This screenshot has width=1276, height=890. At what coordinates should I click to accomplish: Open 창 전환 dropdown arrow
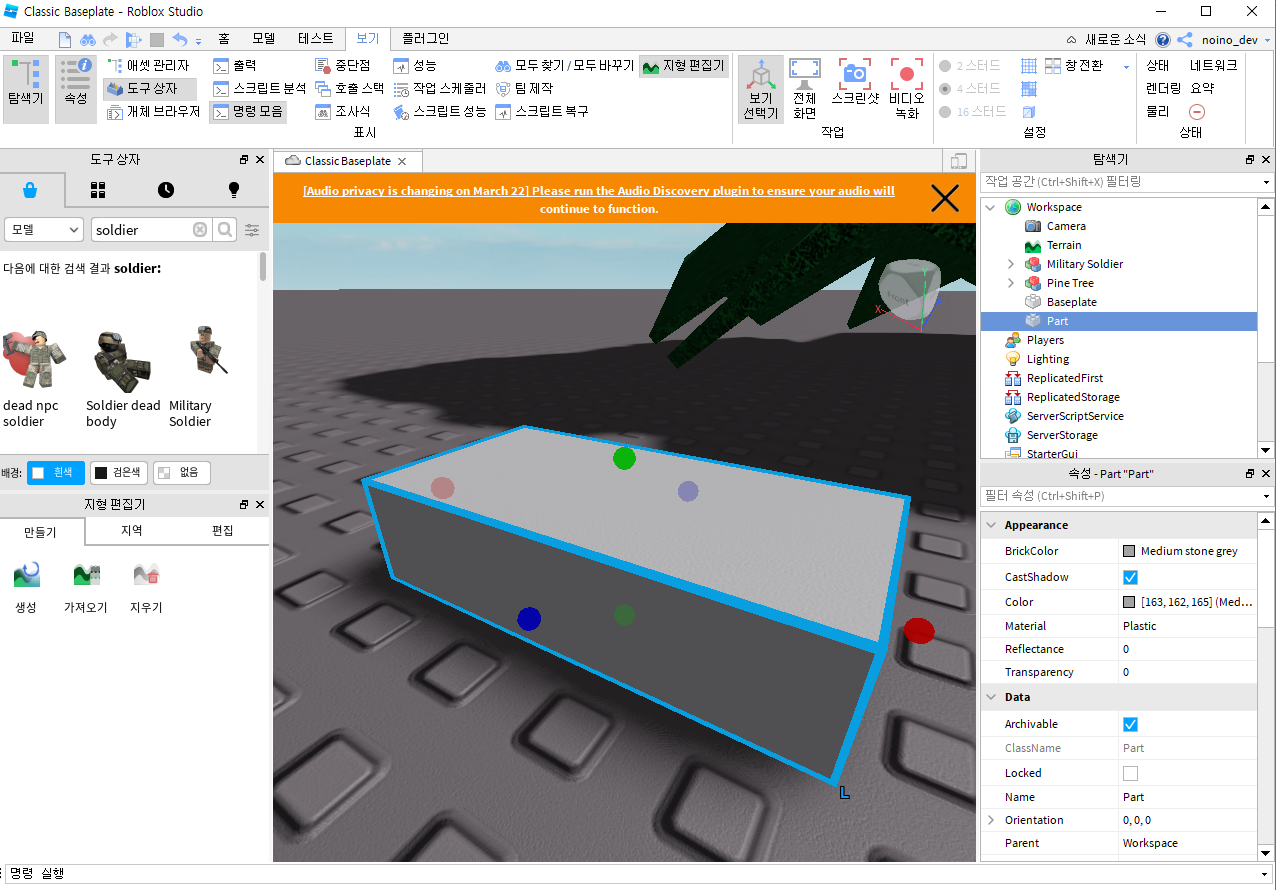tap(1126, 67)
